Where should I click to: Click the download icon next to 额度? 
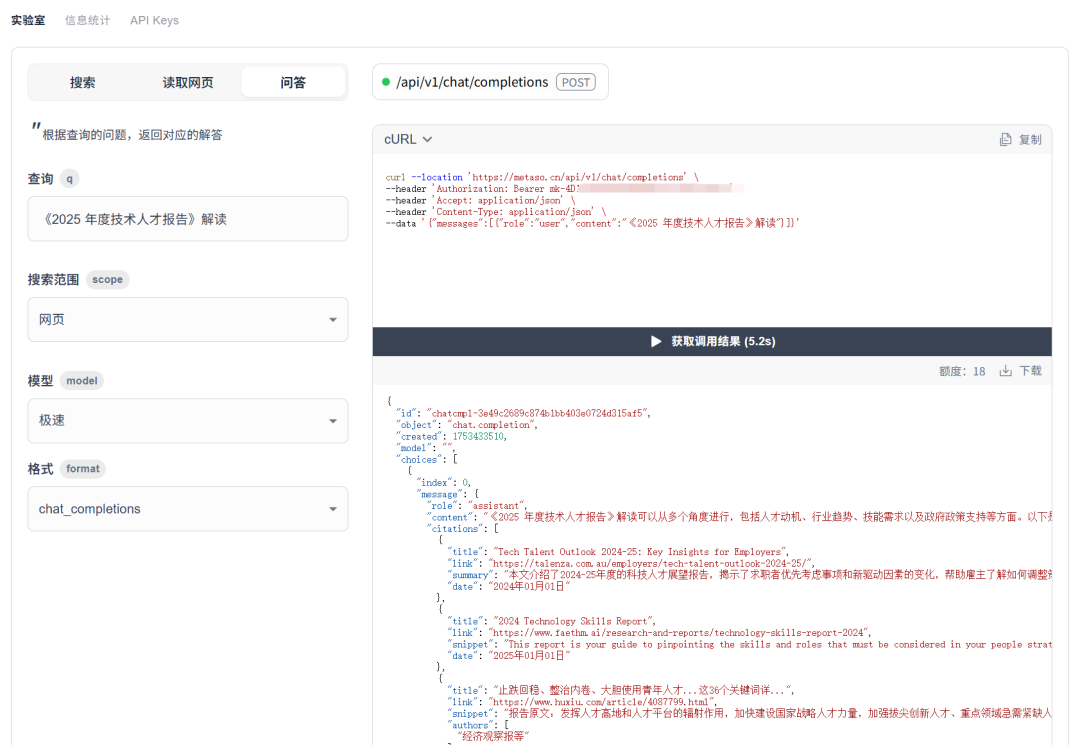click(x=1007, y=370)
